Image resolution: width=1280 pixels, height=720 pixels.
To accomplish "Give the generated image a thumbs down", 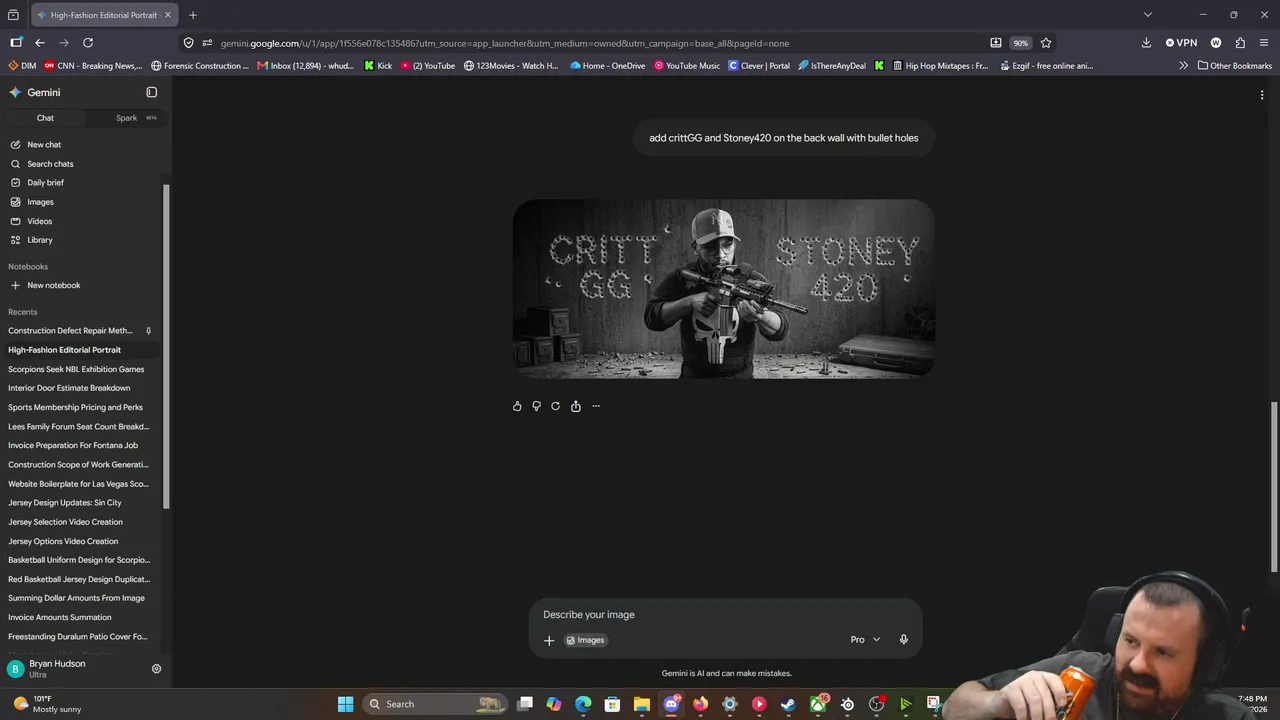I will (536, 406).
